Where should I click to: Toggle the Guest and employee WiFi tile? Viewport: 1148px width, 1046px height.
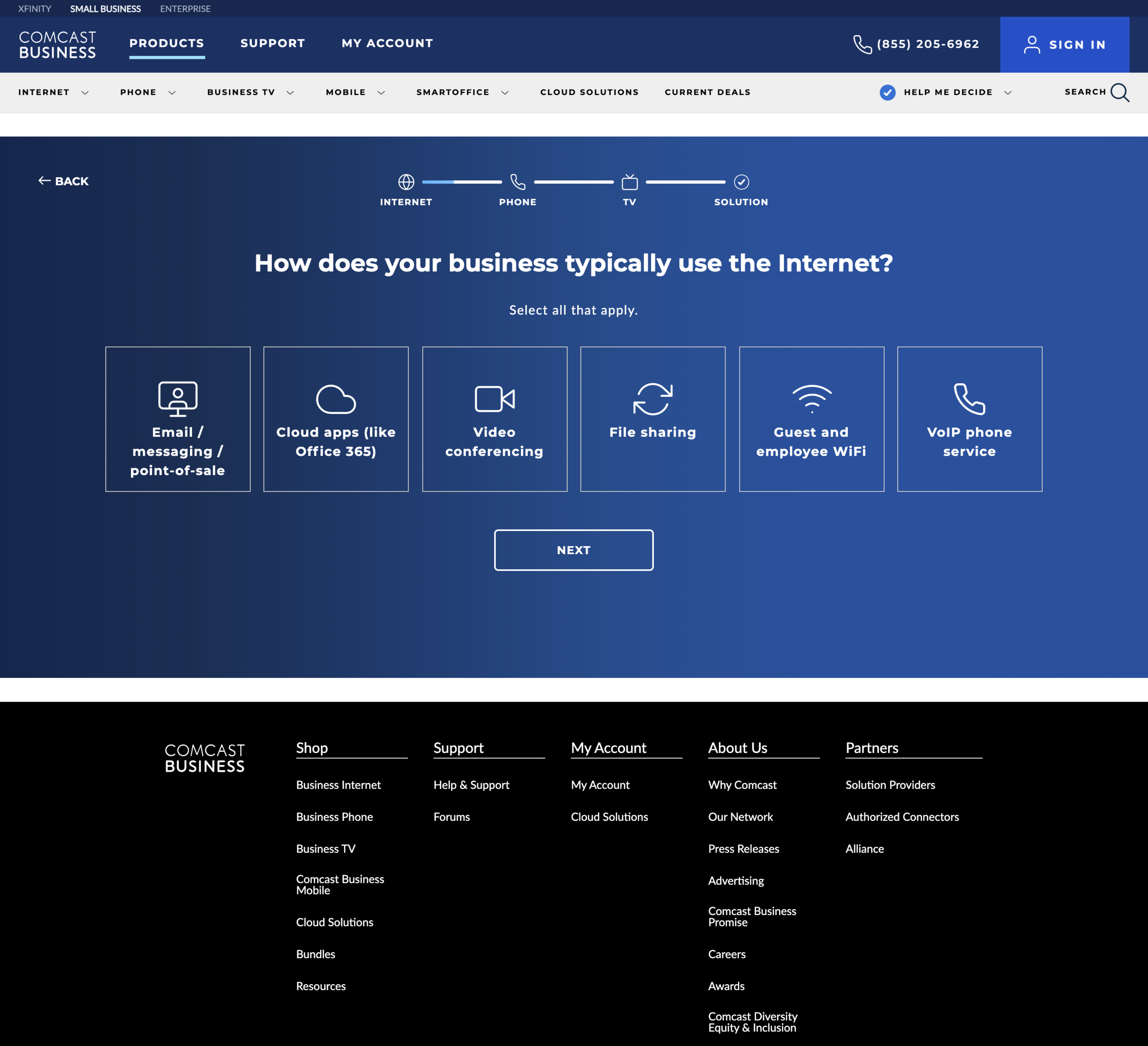coord(811,419)
